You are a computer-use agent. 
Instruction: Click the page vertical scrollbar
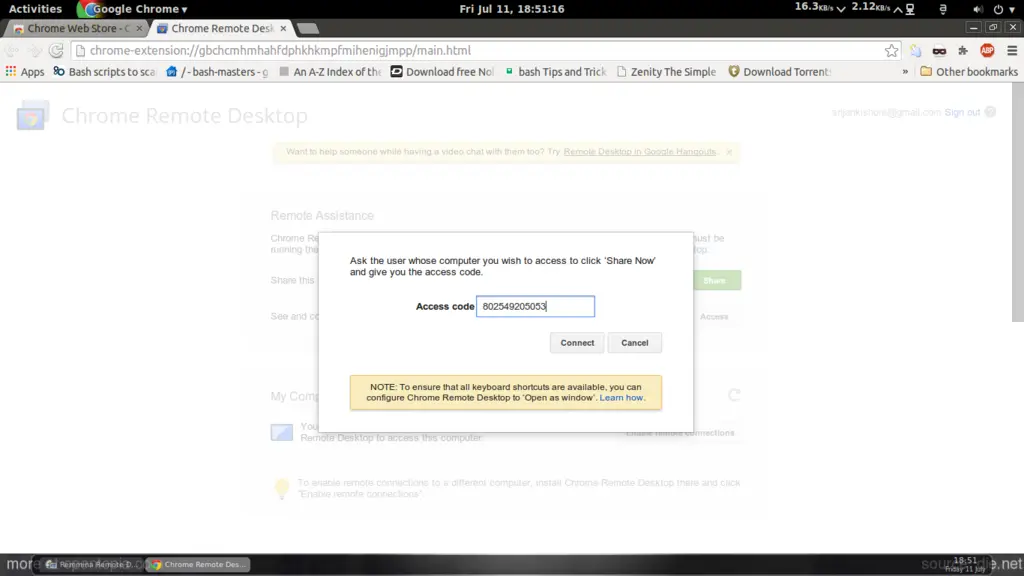(1017, 202)
